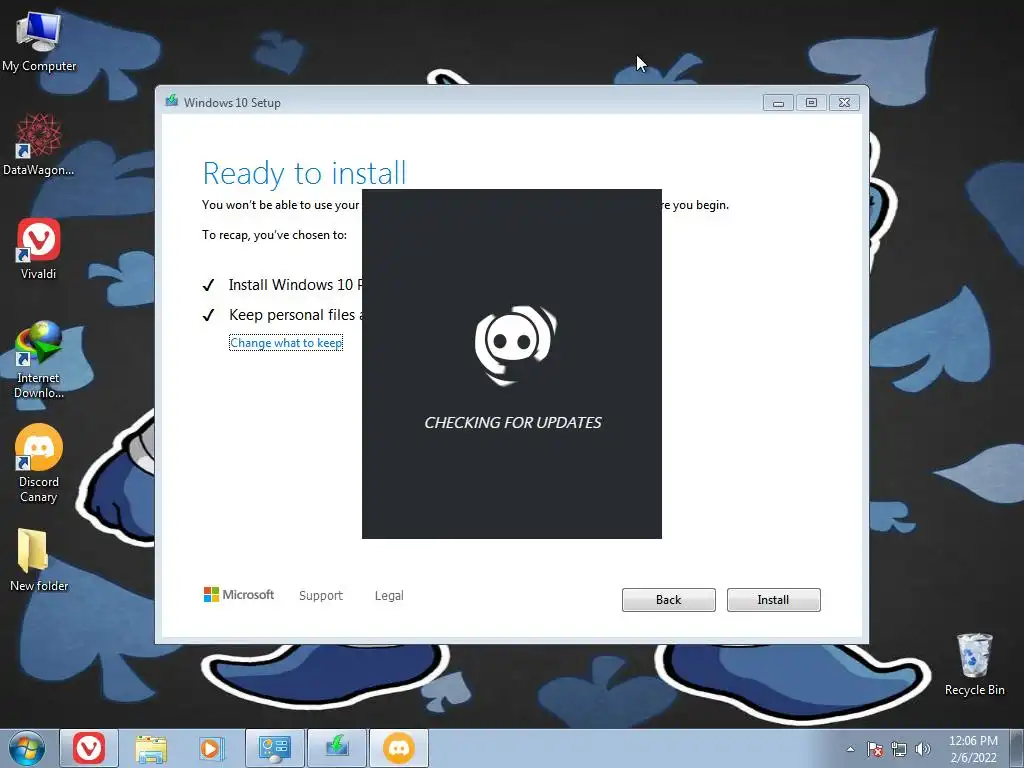The width and height of the screenshot is (1024, 768).
Task: Select the Discord Canary desktop shortcut
Action: coord(39,464)
